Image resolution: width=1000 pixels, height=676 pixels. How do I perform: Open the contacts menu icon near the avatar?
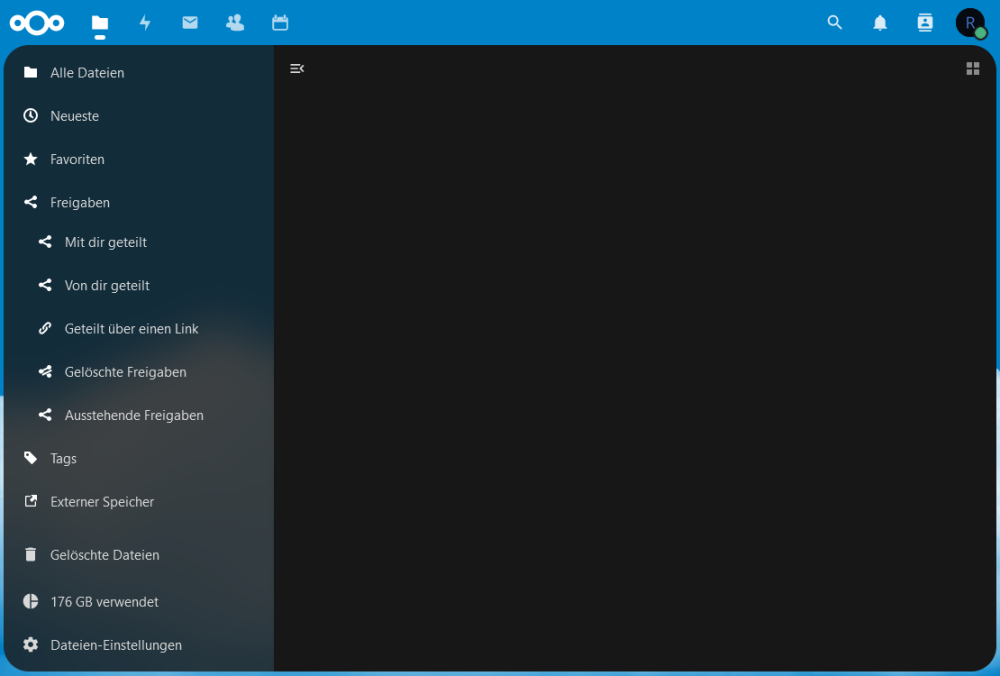tap(925, 23)
